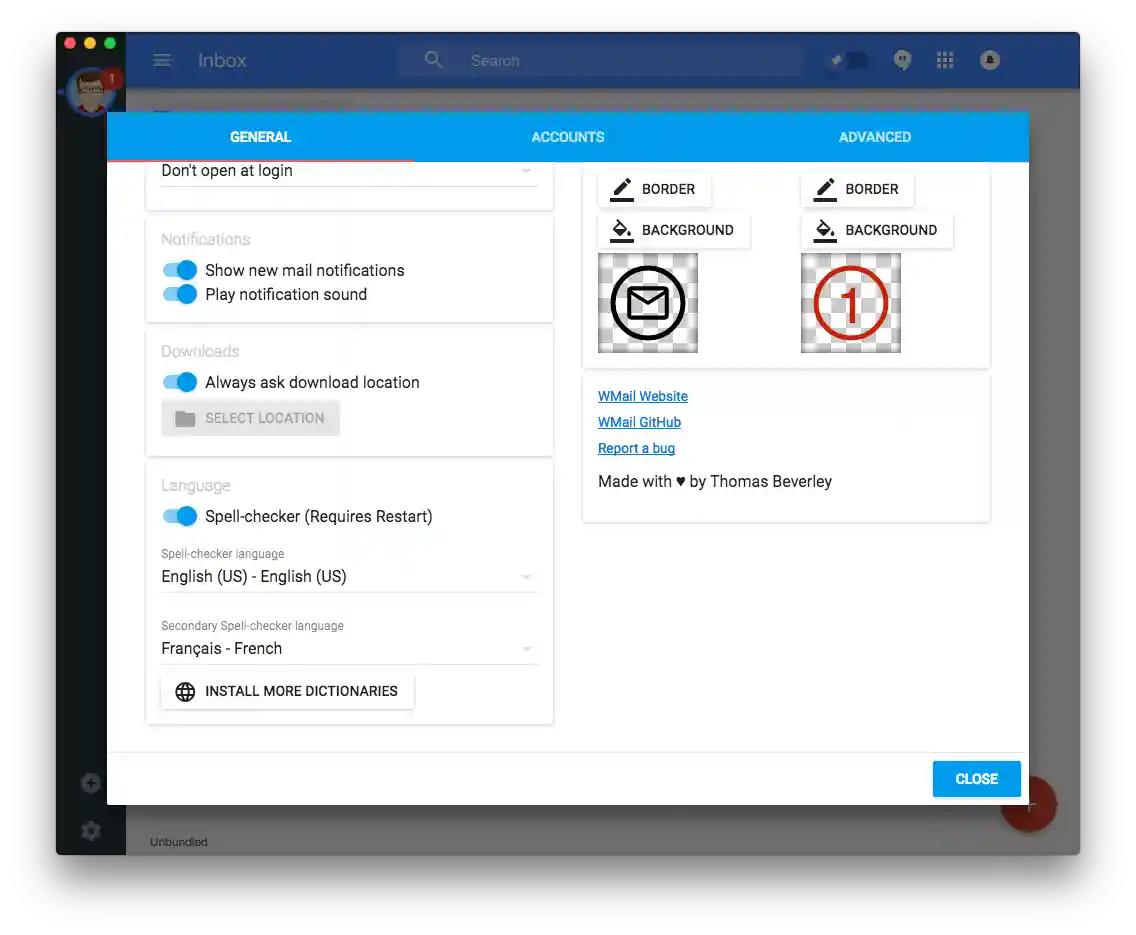Pick a tray BACKGROUND color

pyautogui.click(x=673, y=230)
